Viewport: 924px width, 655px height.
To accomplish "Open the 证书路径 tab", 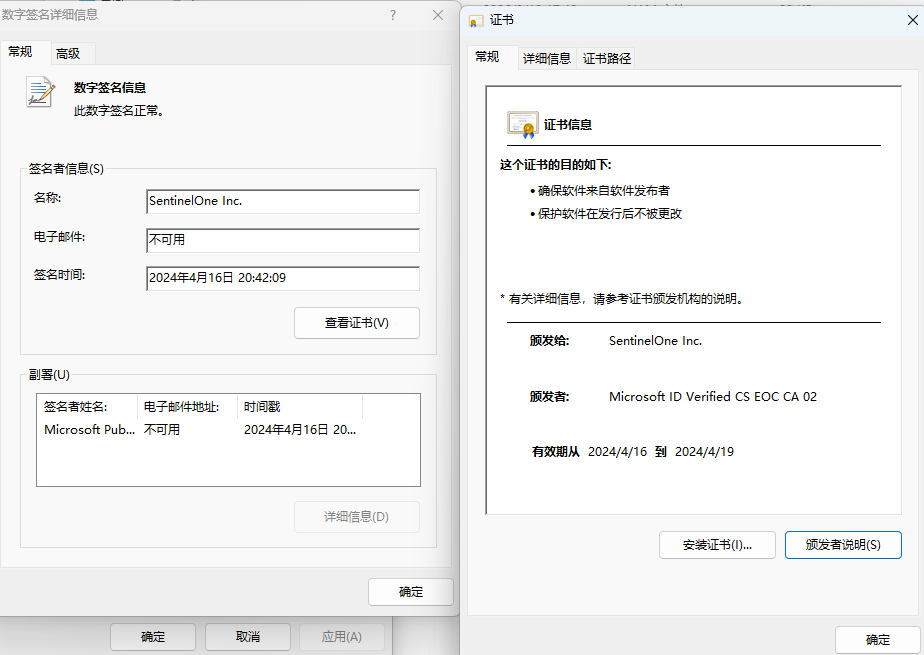I will 606,58.
